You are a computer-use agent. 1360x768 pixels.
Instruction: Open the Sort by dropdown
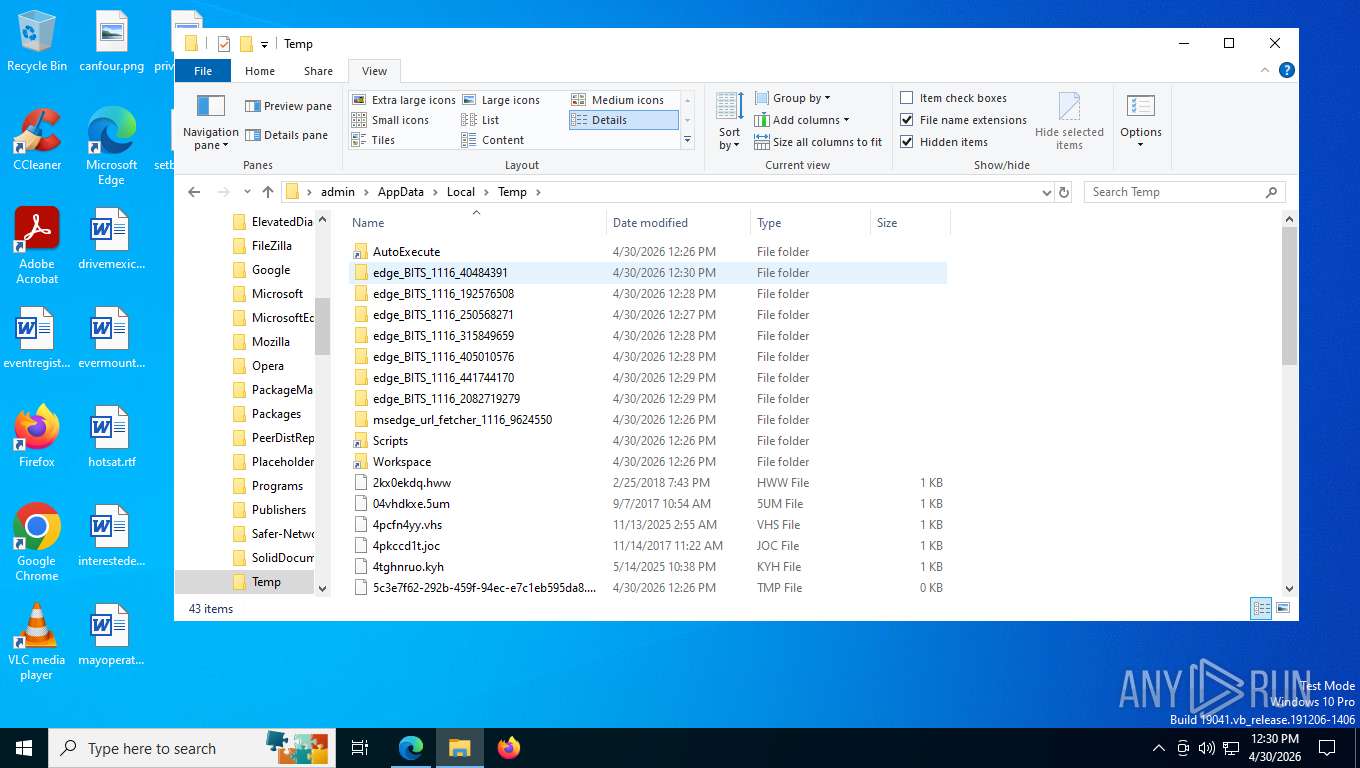730,122
